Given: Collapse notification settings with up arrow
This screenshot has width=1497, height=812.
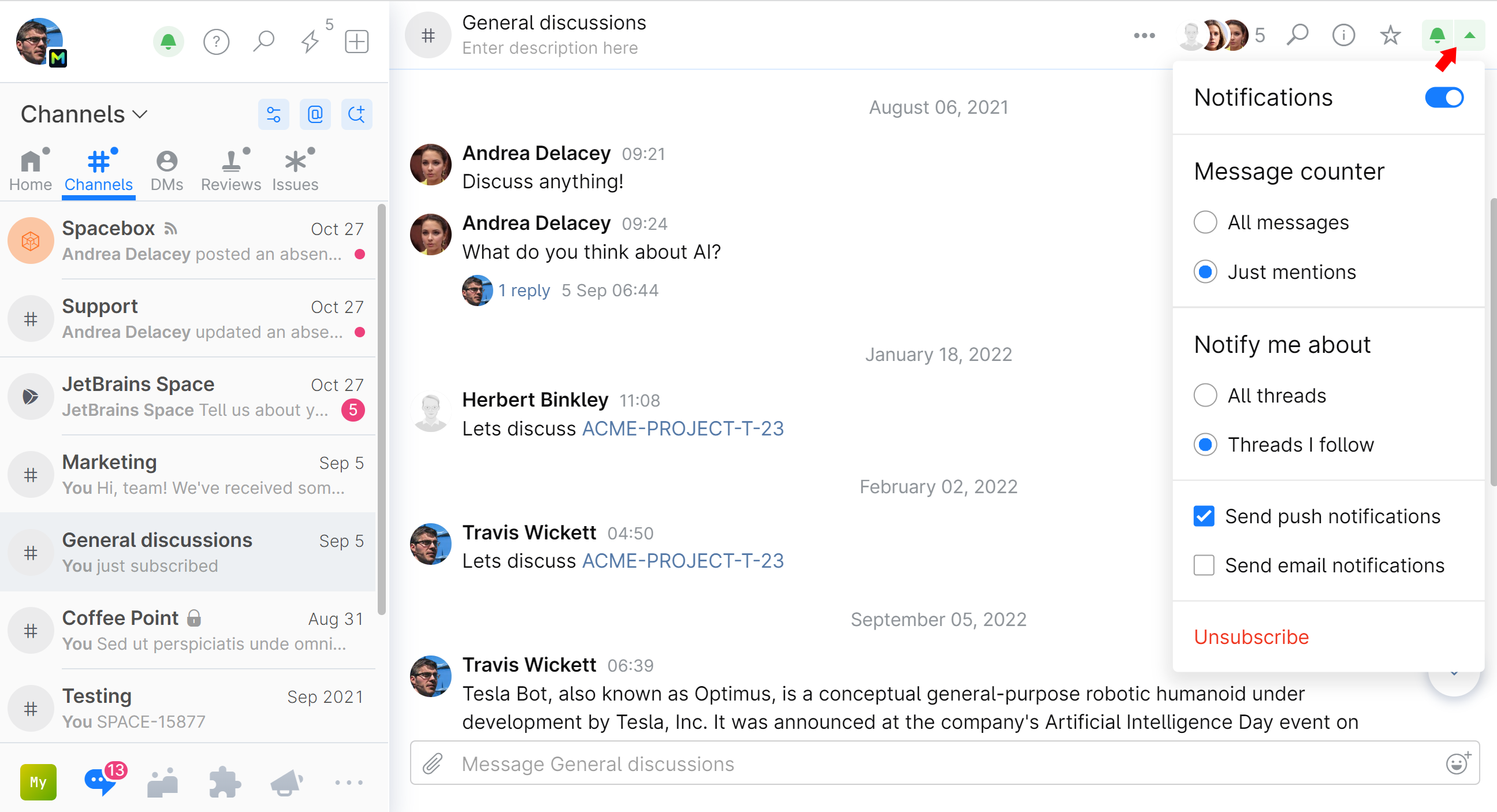Looking at the screenshot, I should click(x=1469, y=35).
